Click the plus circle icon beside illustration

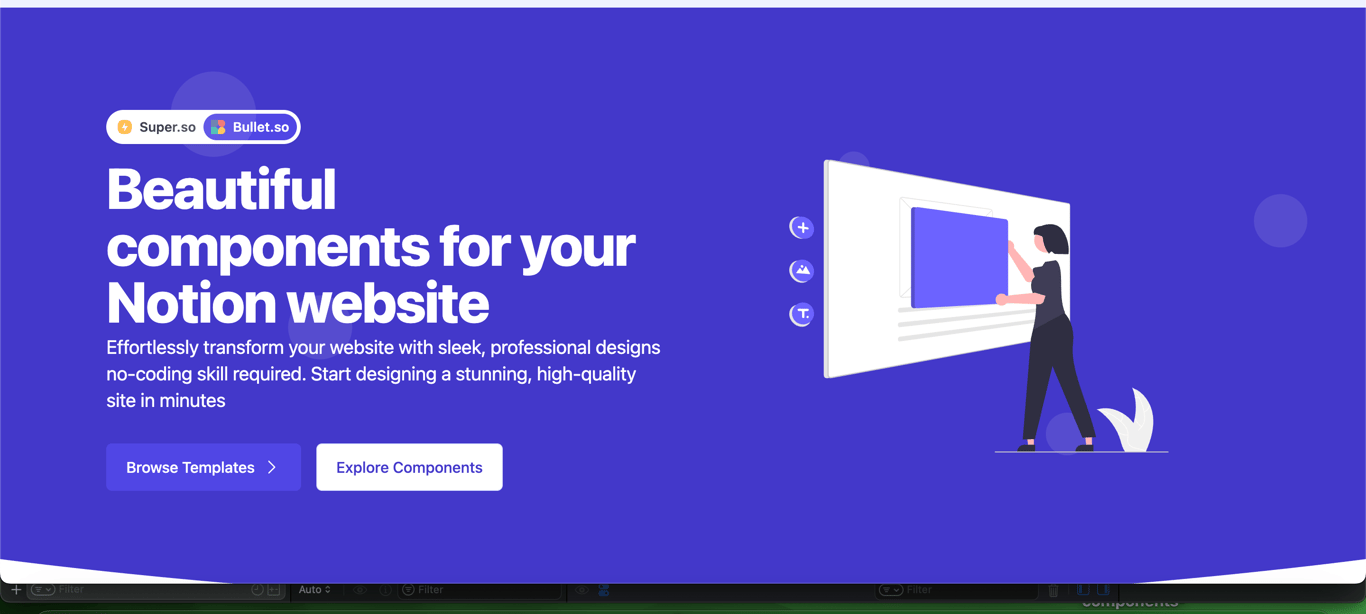[x=802, y=228]
